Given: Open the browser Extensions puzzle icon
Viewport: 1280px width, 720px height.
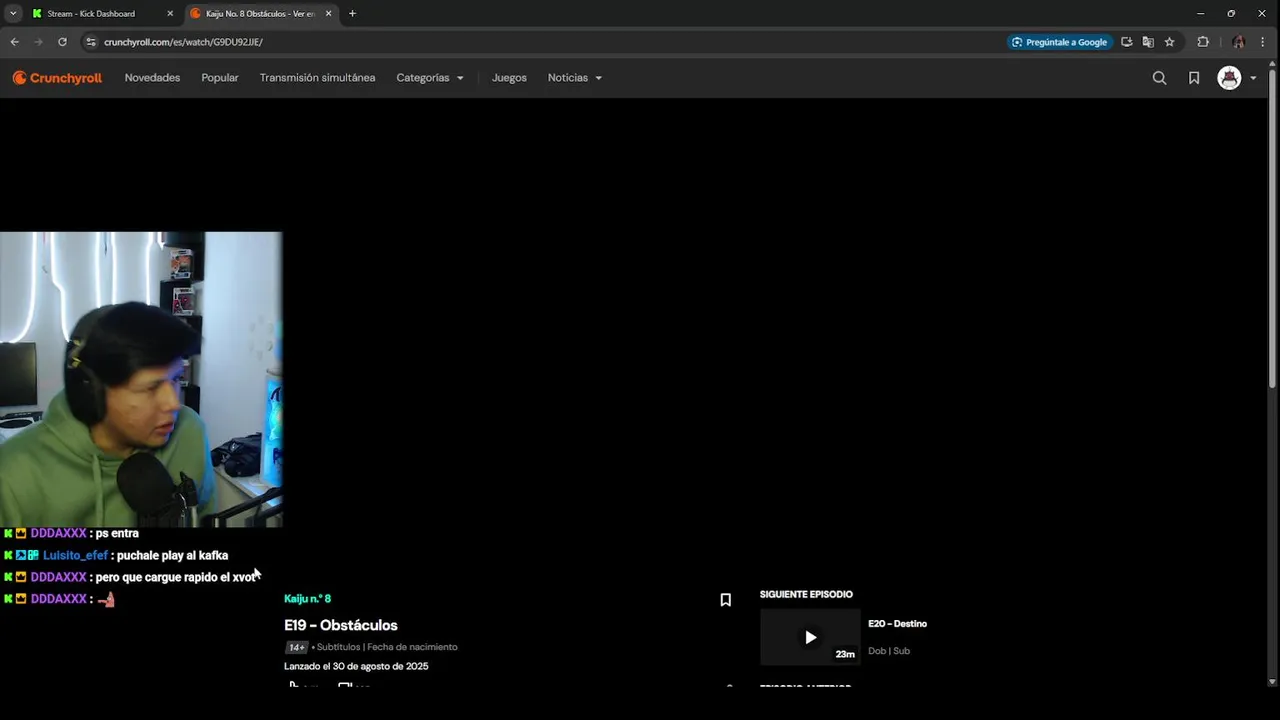Looking at the screenshot, I should pyautogui.click(x=1203, y=42).
